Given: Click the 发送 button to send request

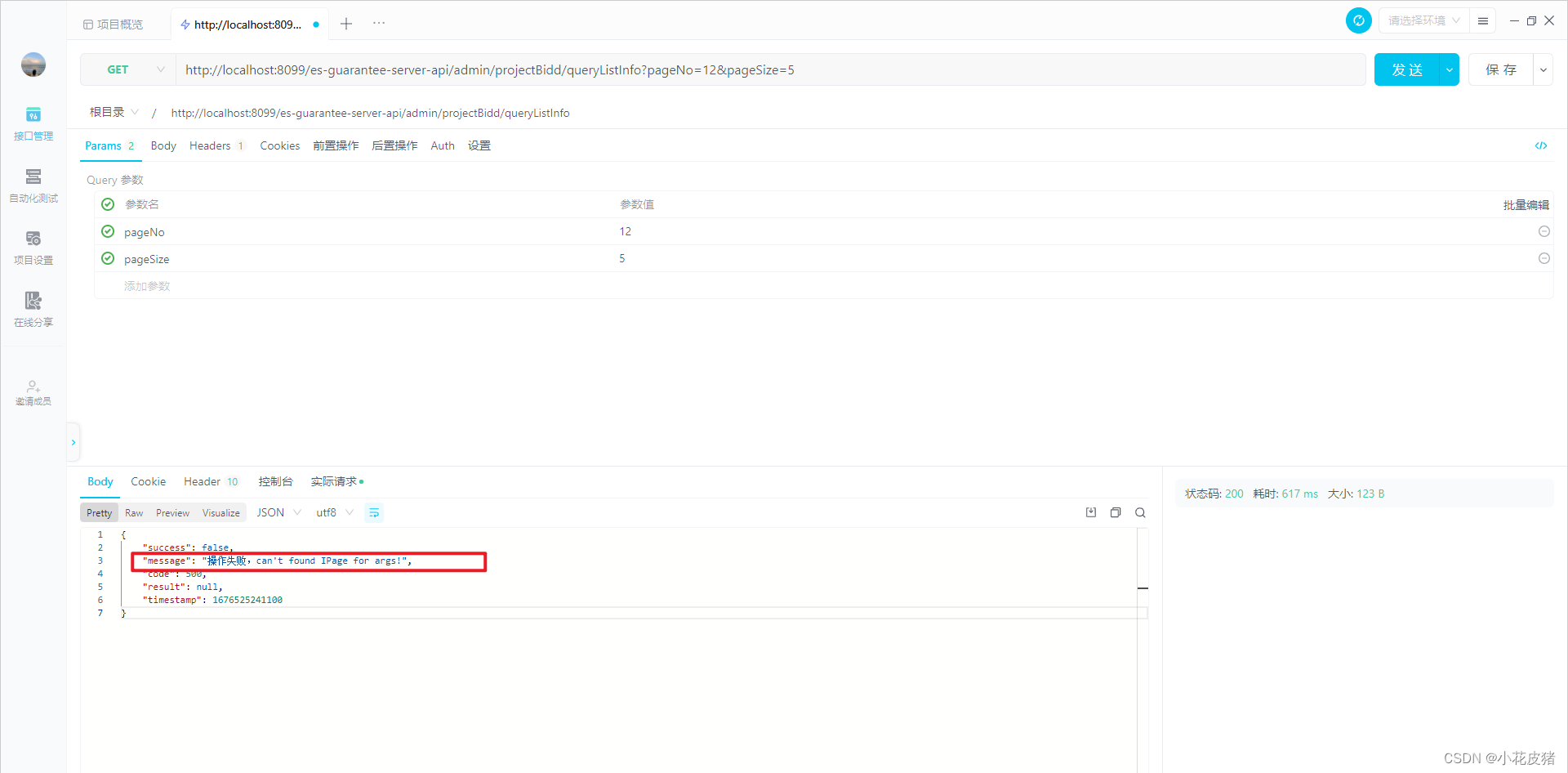Looking at the screenshot, I should pos(1406,69).
